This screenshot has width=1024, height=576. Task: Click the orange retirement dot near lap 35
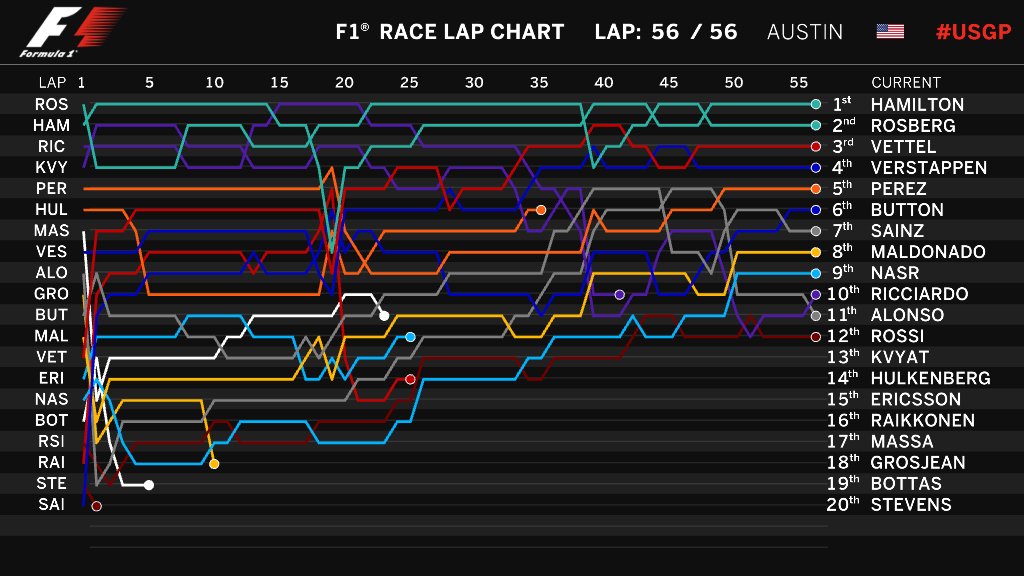pyautogui.click(x=541, y=210)
